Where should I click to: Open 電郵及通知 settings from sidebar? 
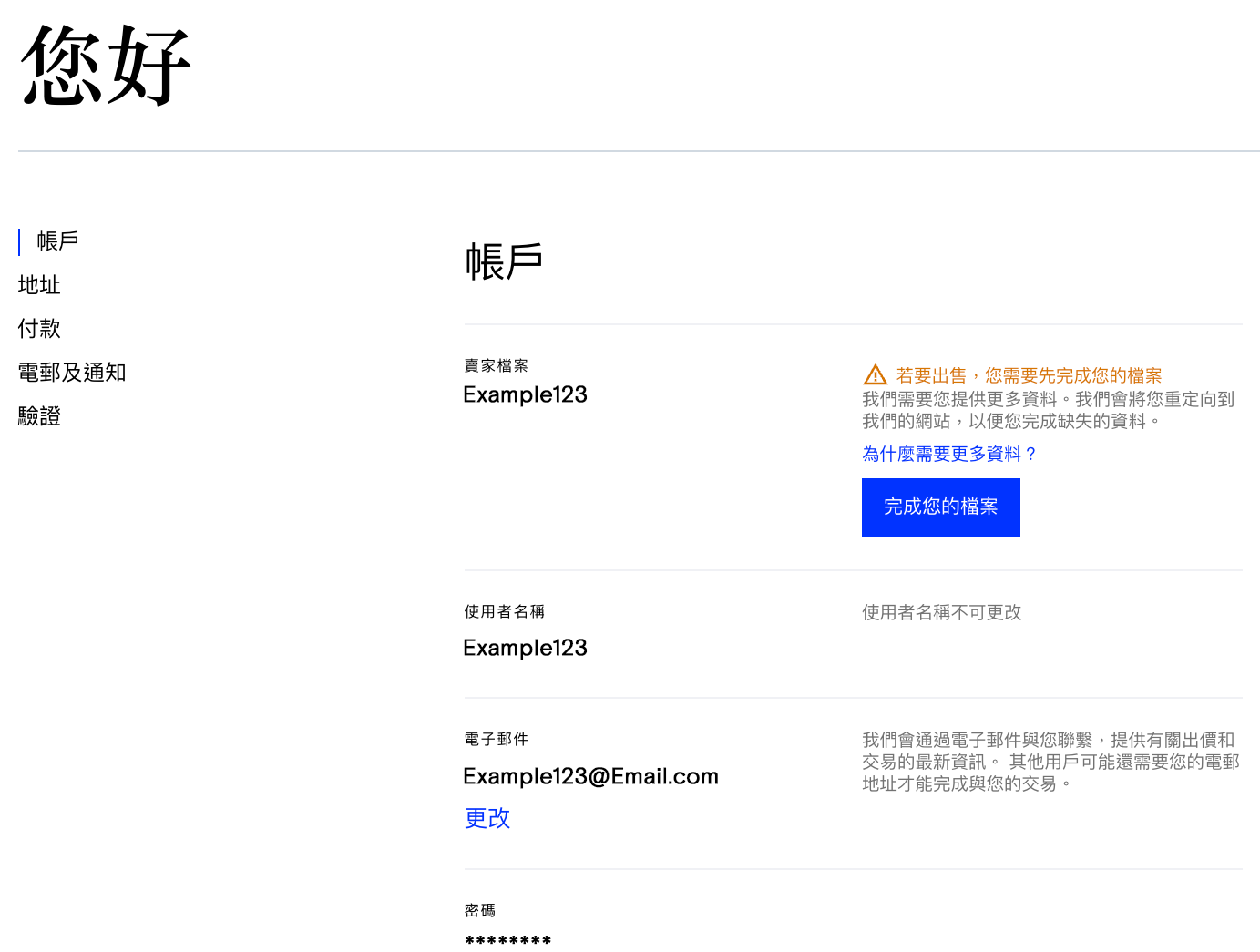click(x=72, y=373)
